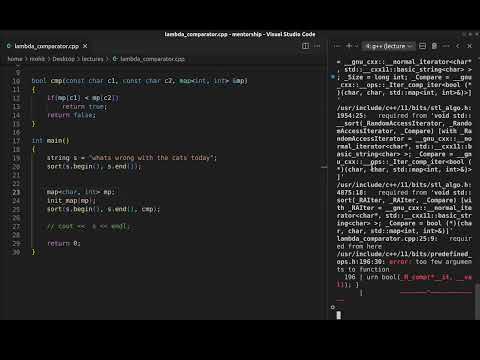Click red 'error:' text in terminal
480x360 pixels.
click(x=400, y=262)
